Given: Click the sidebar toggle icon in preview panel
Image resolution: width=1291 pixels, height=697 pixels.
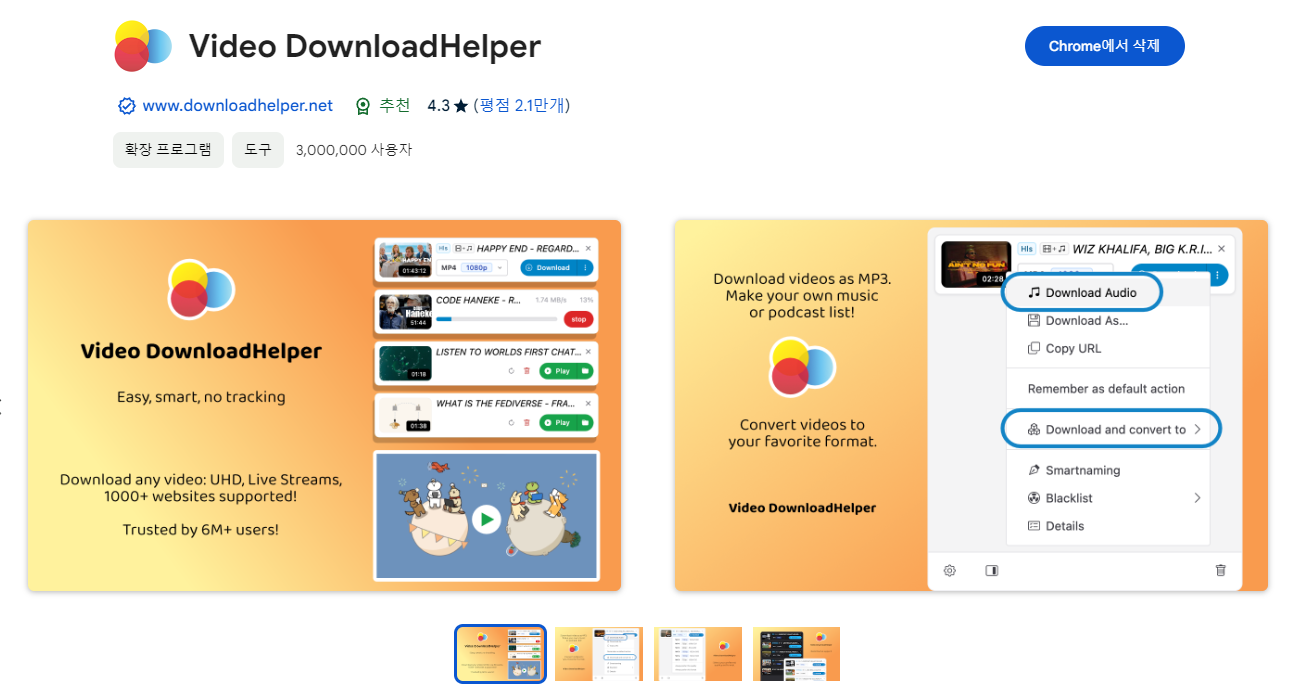Looking at the screenshot, I should pos(992,570).
